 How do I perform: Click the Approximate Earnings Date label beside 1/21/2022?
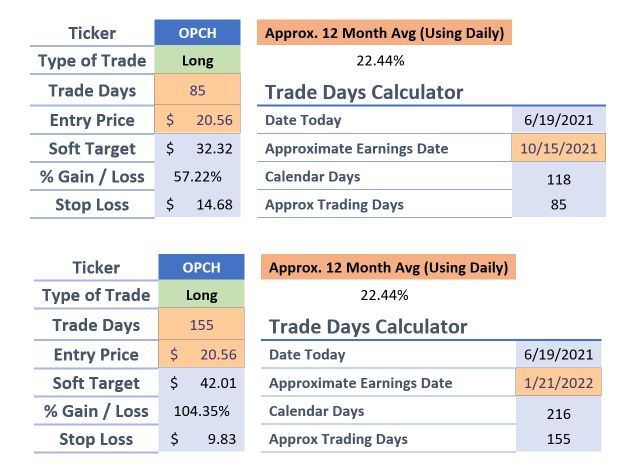pyautogui.click(x=361, y=383)
